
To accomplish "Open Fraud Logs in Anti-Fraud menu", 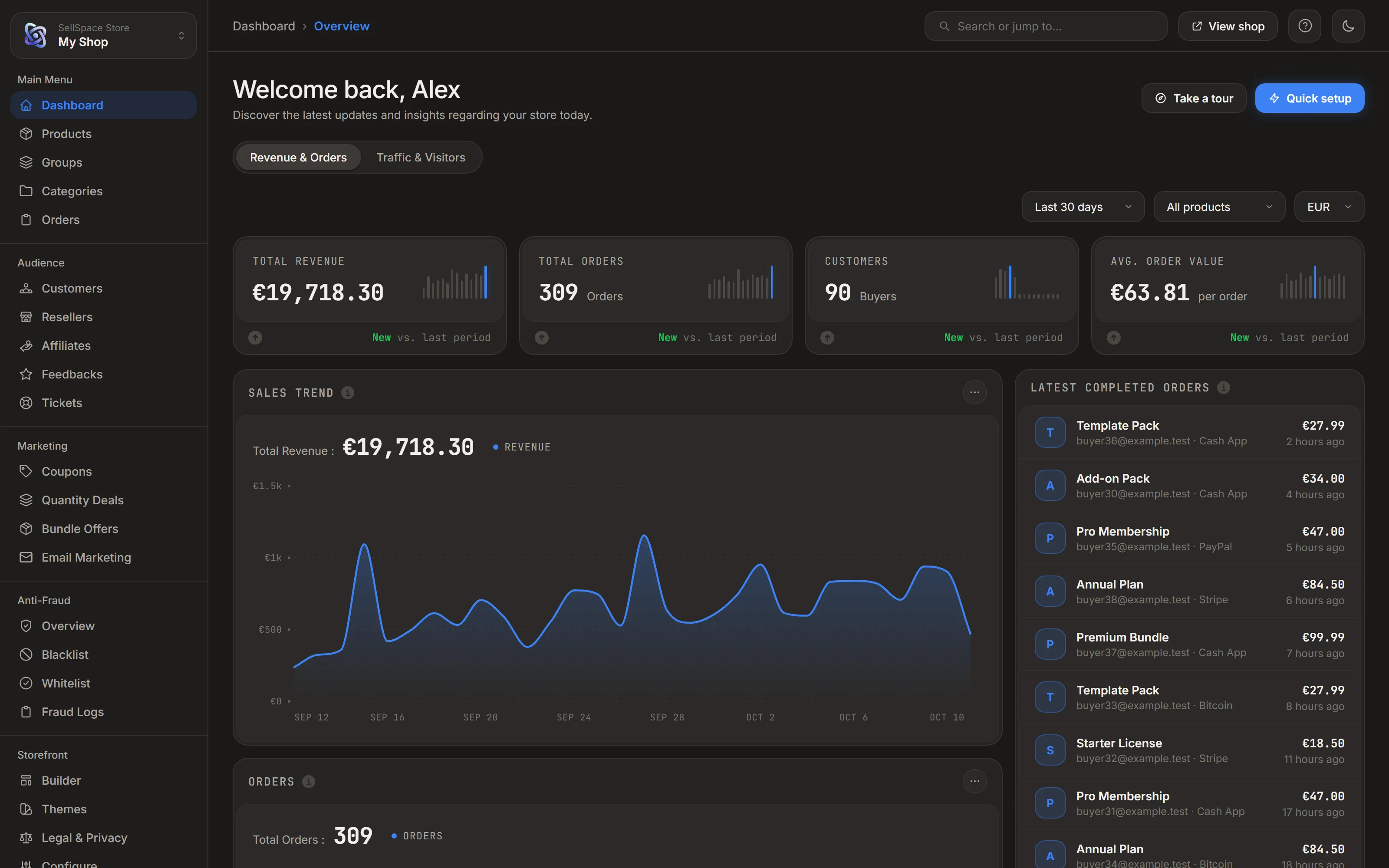I will (104, 712).
